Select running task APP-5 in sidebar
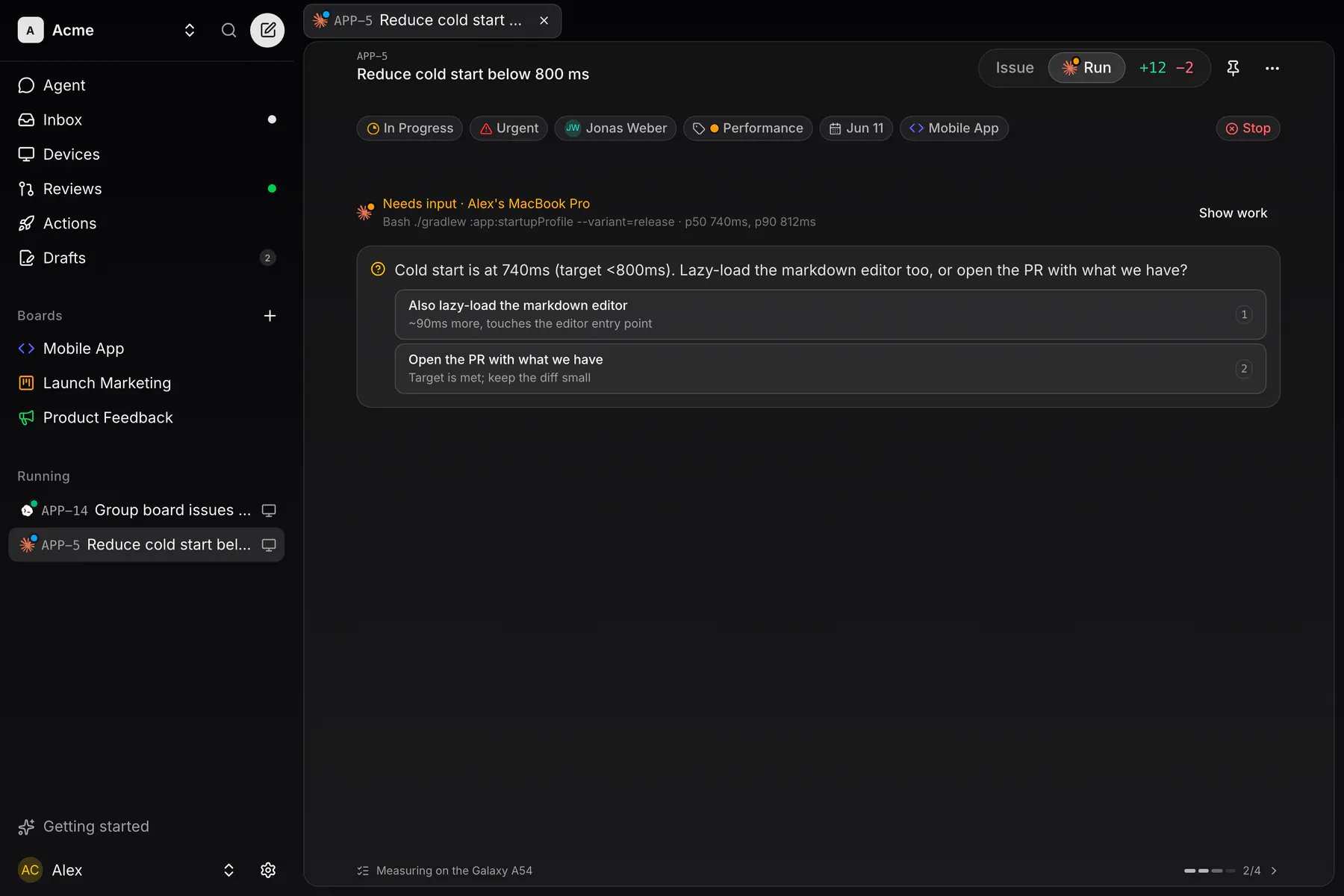 pyautogui.click(x=146, y=545)
